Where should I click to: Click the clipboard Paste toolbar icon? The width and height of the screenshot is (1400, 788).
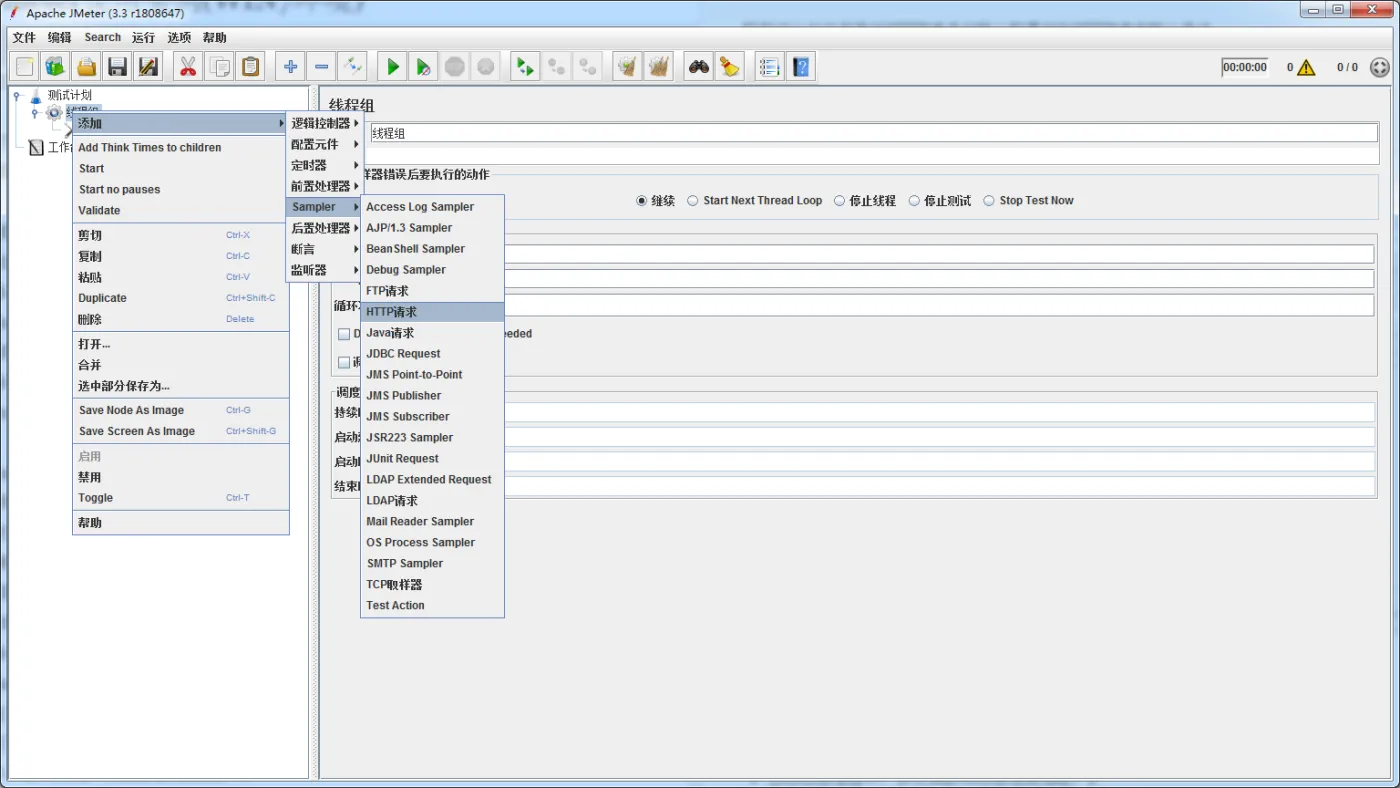pos(250,67)
